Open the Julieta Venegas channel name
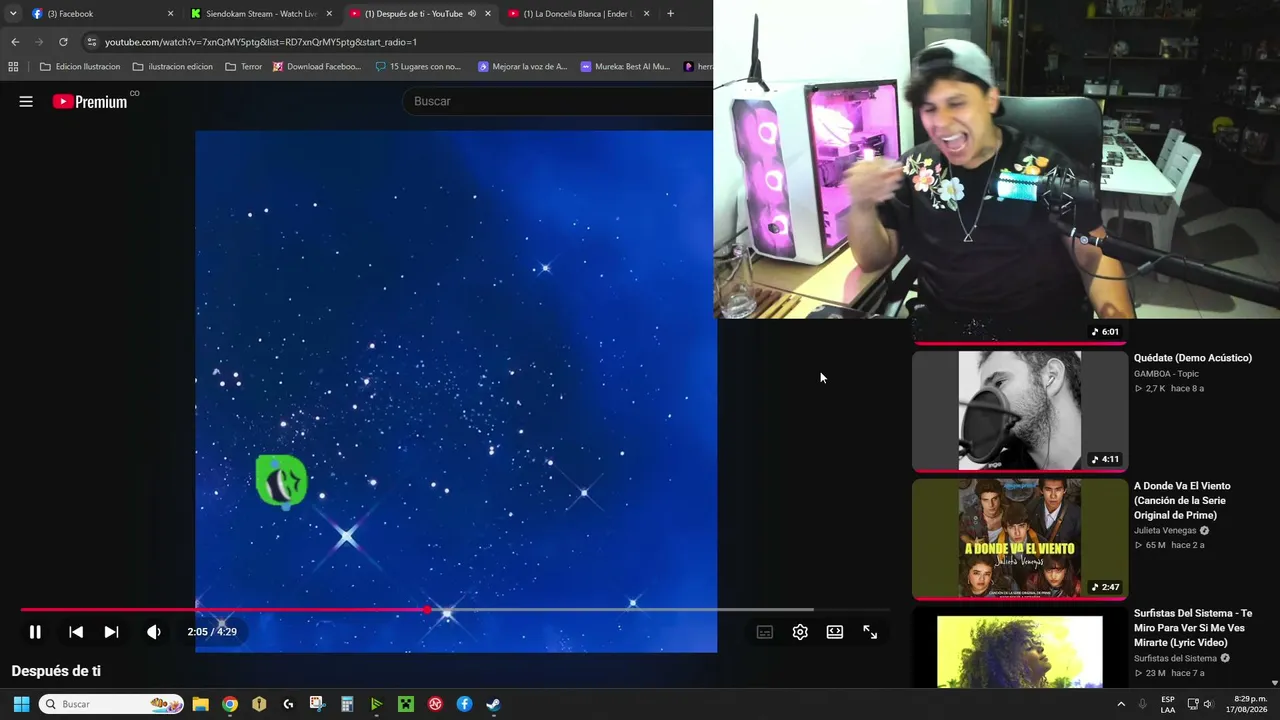The width and height of the screenshot is (1280, 720). (x=1165, y=531)
